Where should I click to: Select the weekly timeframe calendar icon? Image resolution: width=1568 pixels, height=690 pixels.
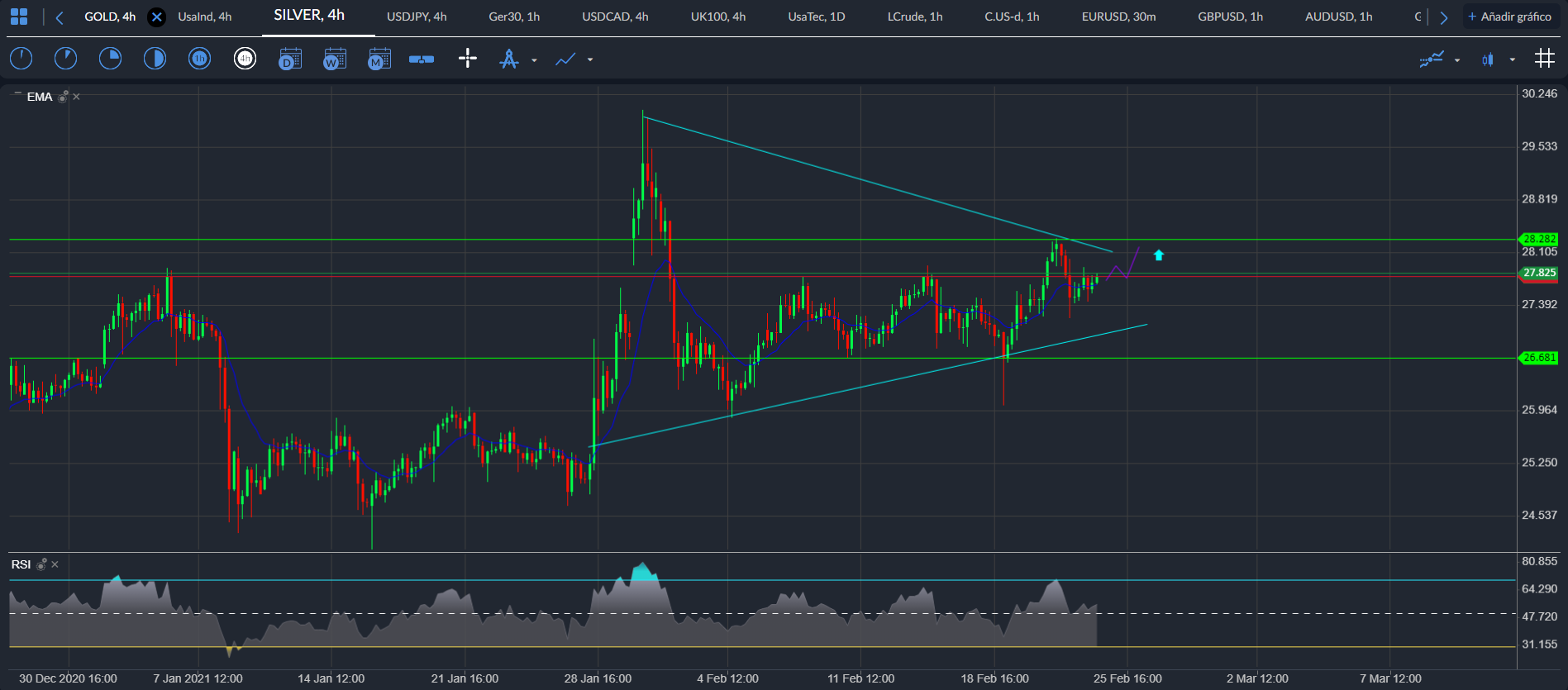[x=335, y=59]
